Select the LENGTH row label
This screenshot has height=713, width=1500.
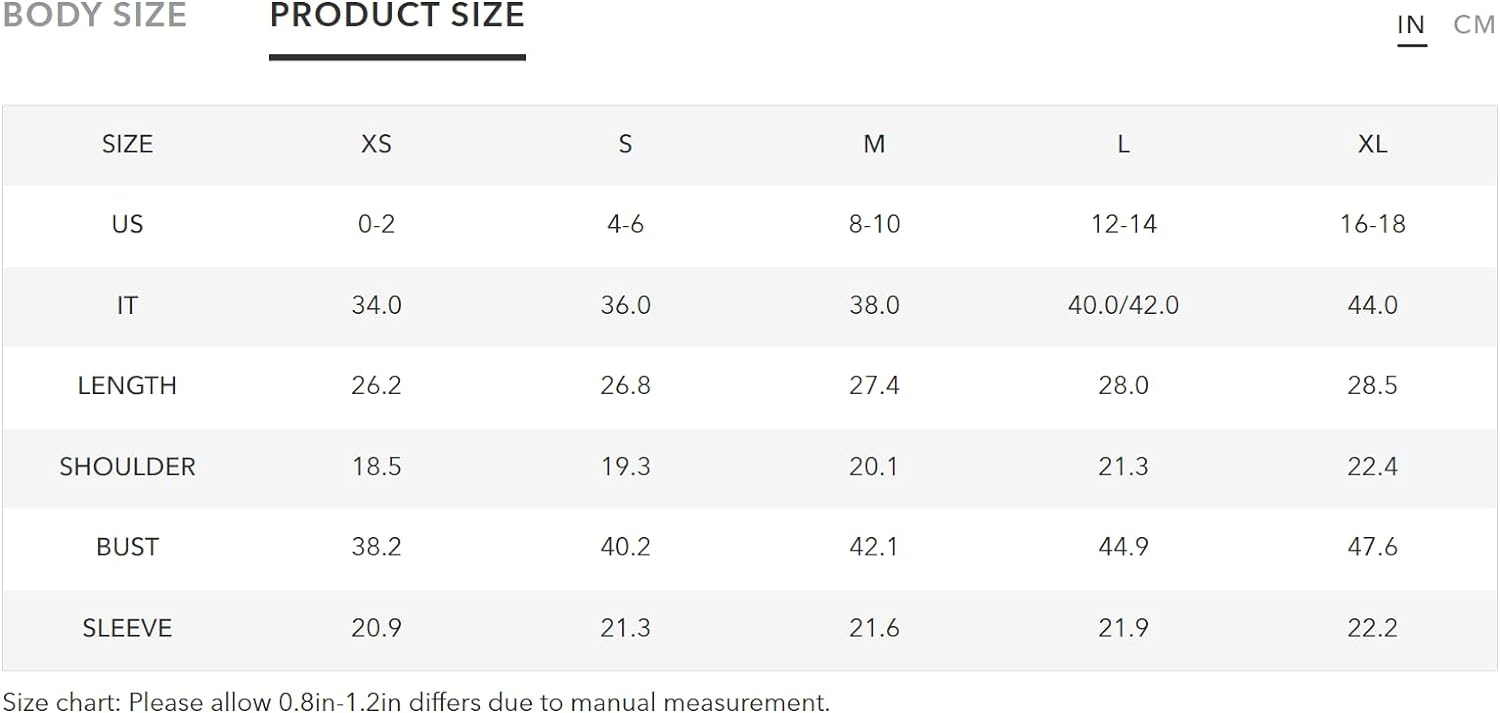(x=127, y=386)
